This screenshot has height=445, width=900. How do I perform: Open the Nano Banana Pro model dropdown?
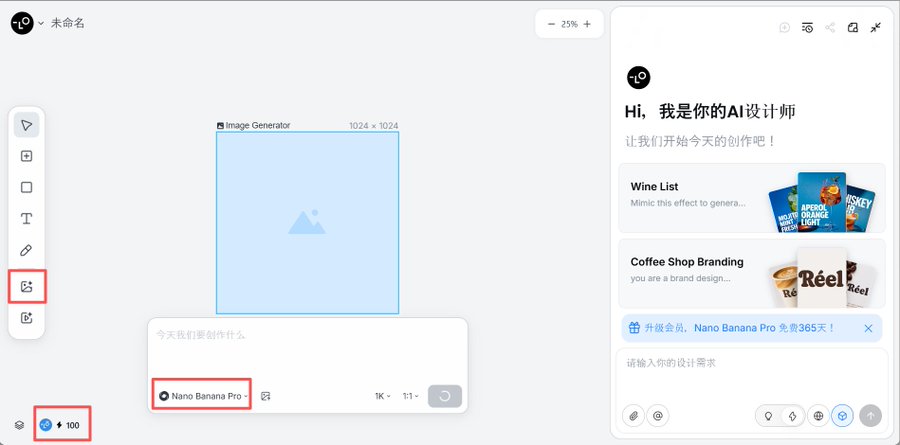[x=204, y=396]
